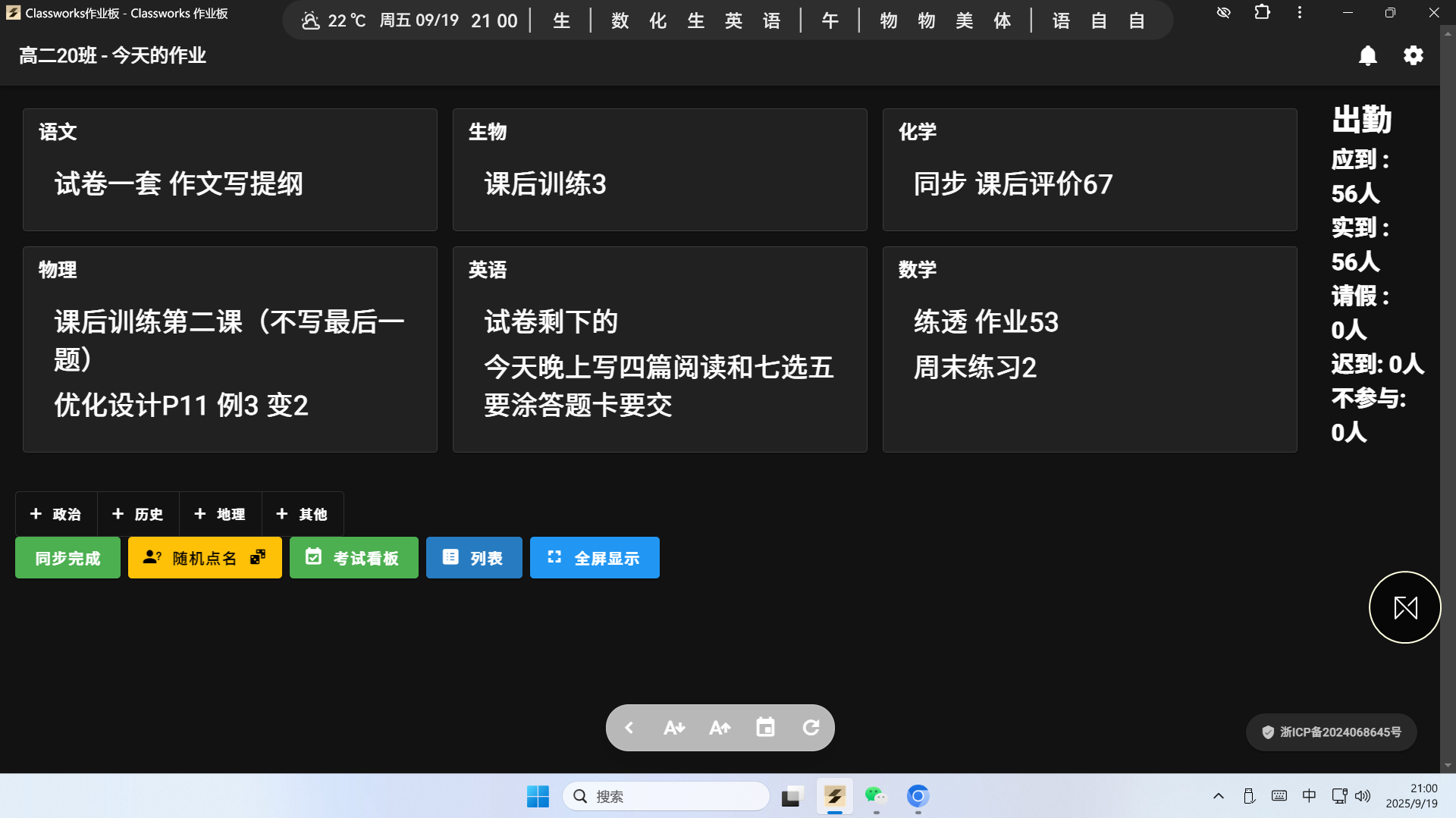
Task: Open the calendar date picker icon
Action: [x=765, y=727]
